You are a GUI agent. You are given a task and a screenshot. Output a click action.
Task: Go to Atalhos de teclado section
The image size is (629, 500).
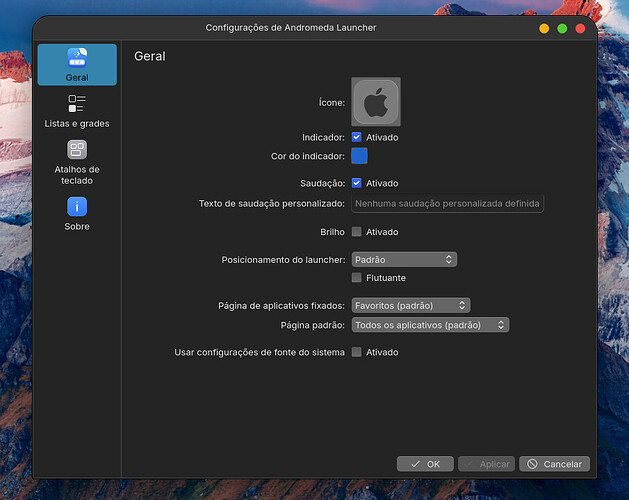(x=77, y=163)
